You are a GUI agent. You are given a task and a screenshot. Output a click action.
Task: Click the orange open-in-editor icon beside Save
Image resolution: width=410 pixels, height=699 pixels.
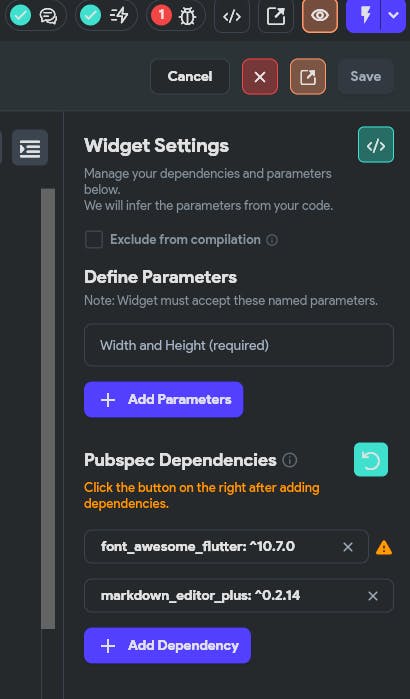tap(308, 77)
